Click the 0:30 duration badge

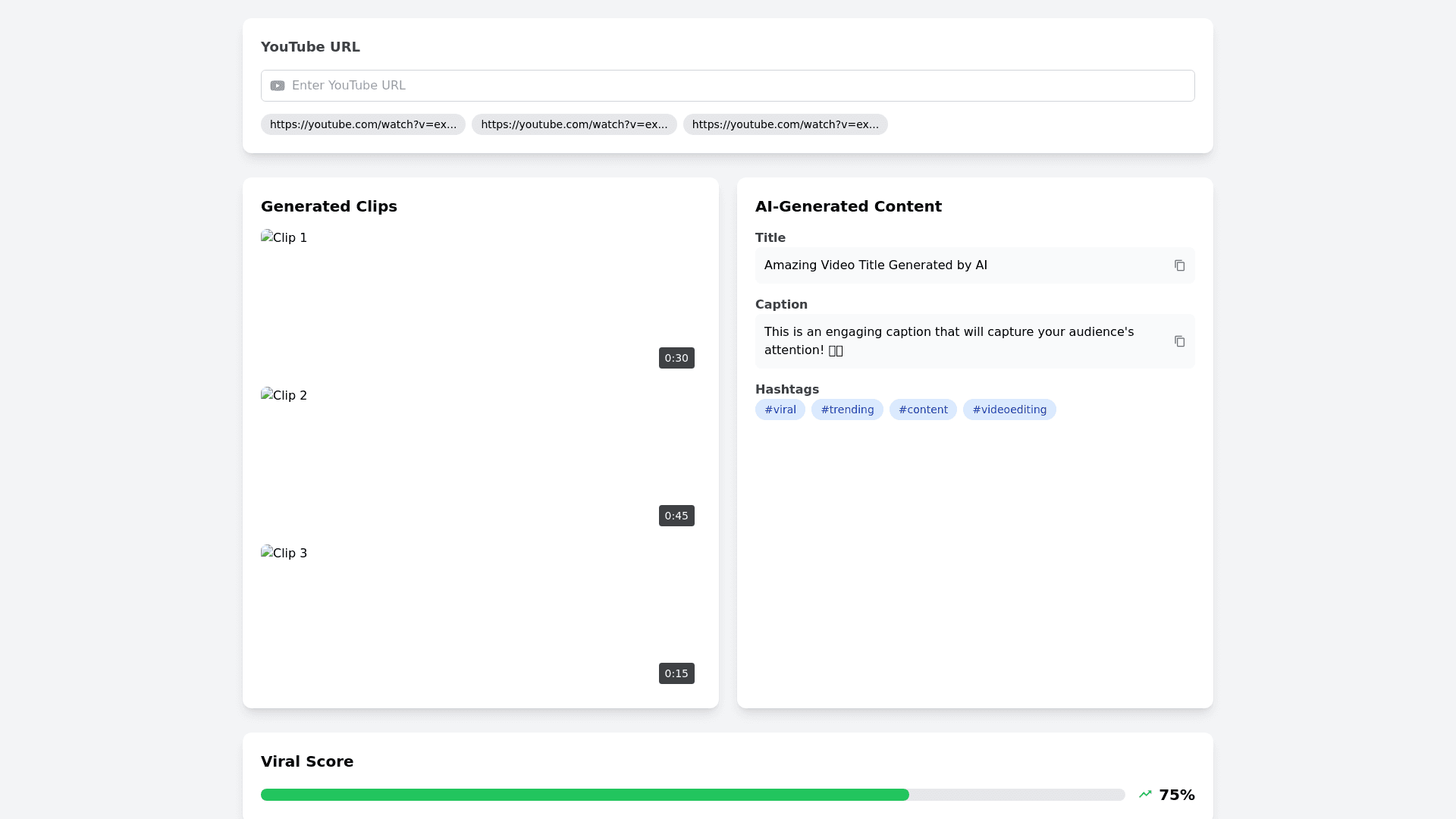tap(676, 358)
